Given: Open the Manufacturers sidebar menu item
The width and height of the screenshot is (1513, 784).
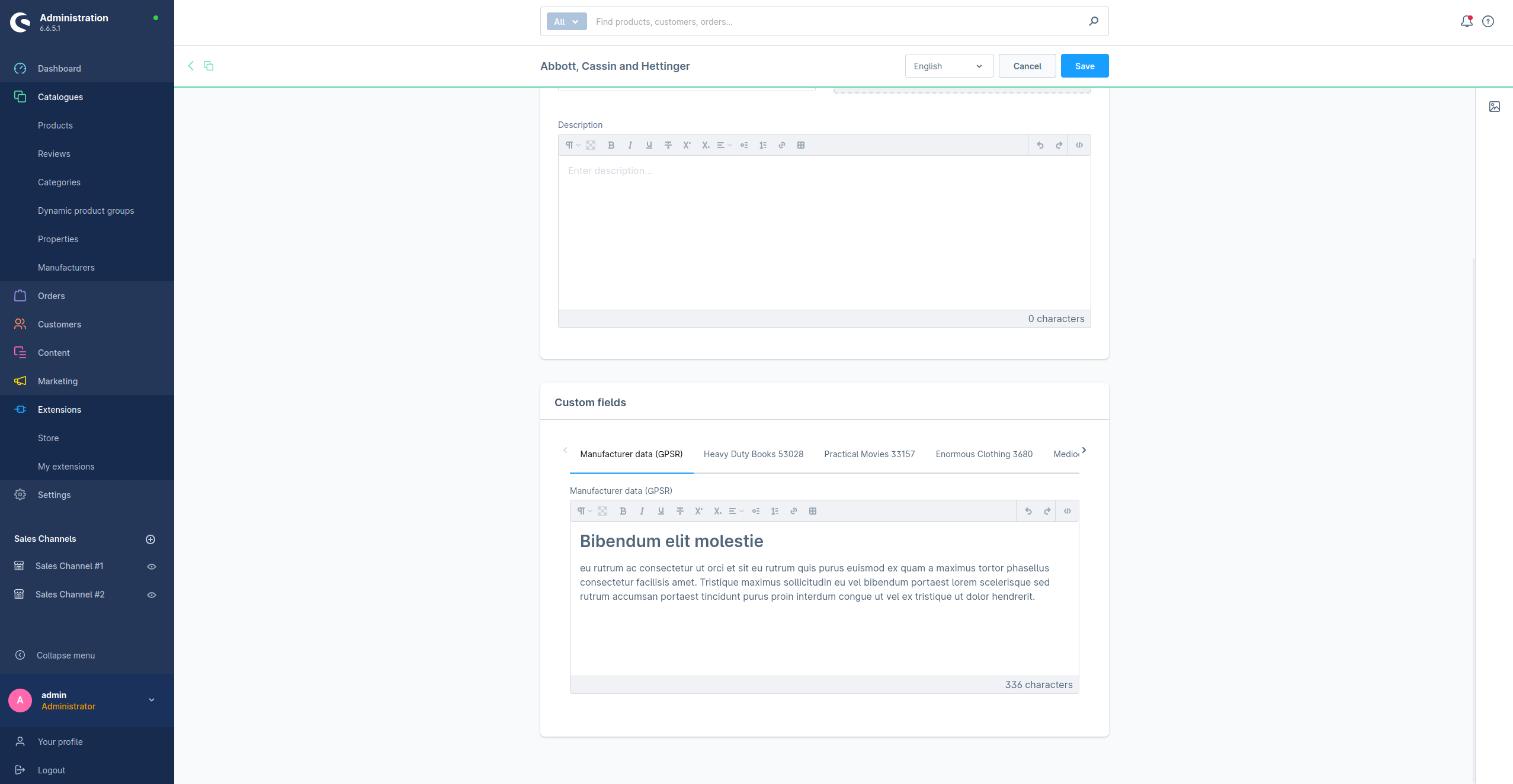Looking at the screenshot, I should [66, 267].
